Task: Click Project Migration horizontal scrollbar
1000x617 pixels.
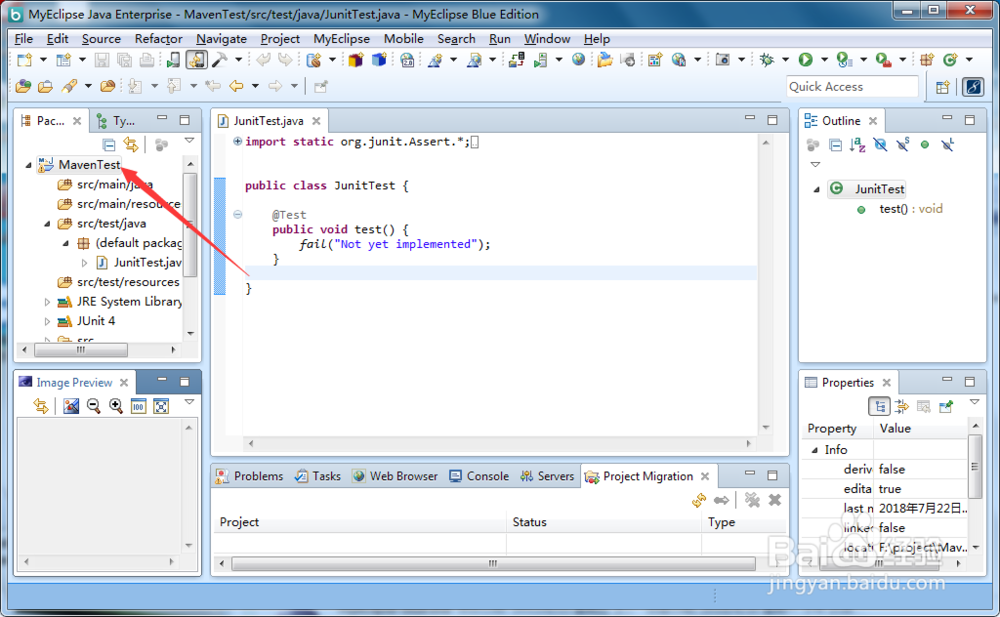Action: pos(493,563)
